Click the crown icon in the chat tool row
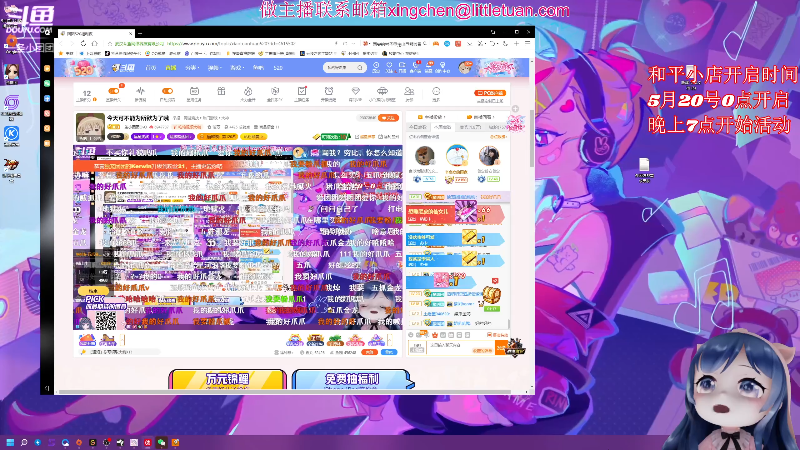Viewport: 800px width, 450px height. pyautogui.click(x=435, y=335)
